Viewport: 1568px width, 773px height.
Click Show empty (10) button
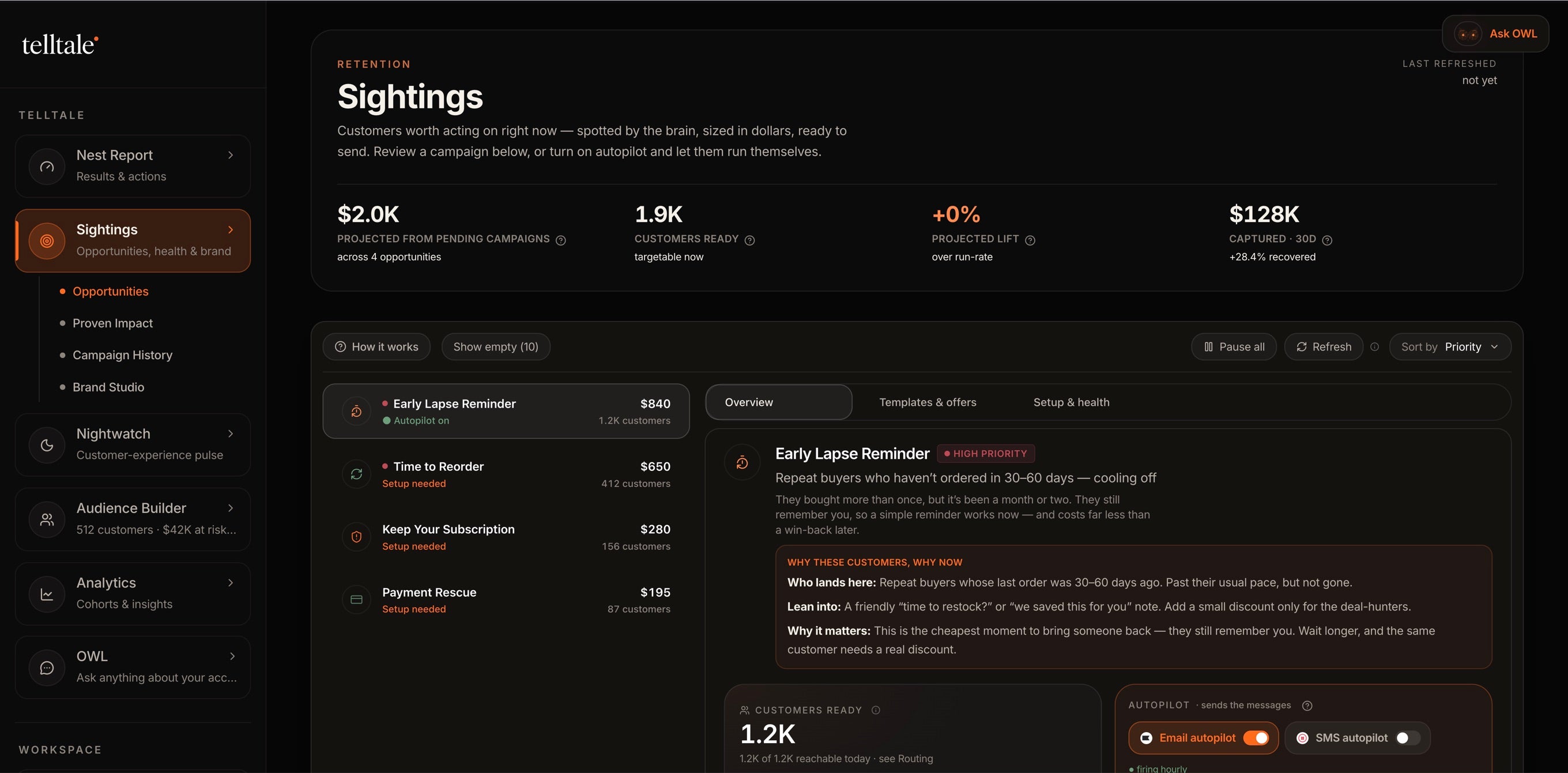pyautogui.click(x=496, y=347)
